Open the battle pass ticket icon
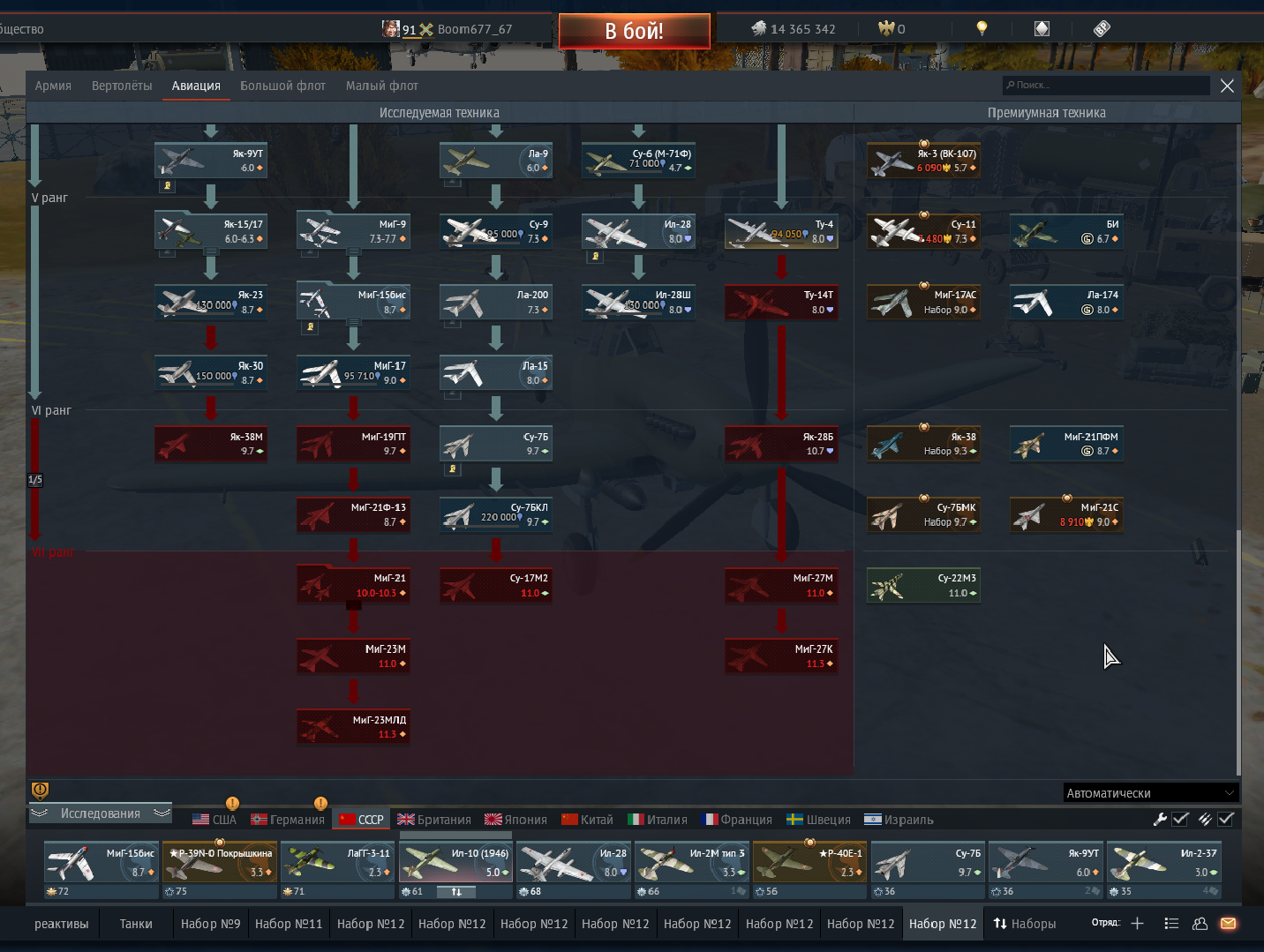The height and width of the screenshot is (952, 1264). point(1102,28)
